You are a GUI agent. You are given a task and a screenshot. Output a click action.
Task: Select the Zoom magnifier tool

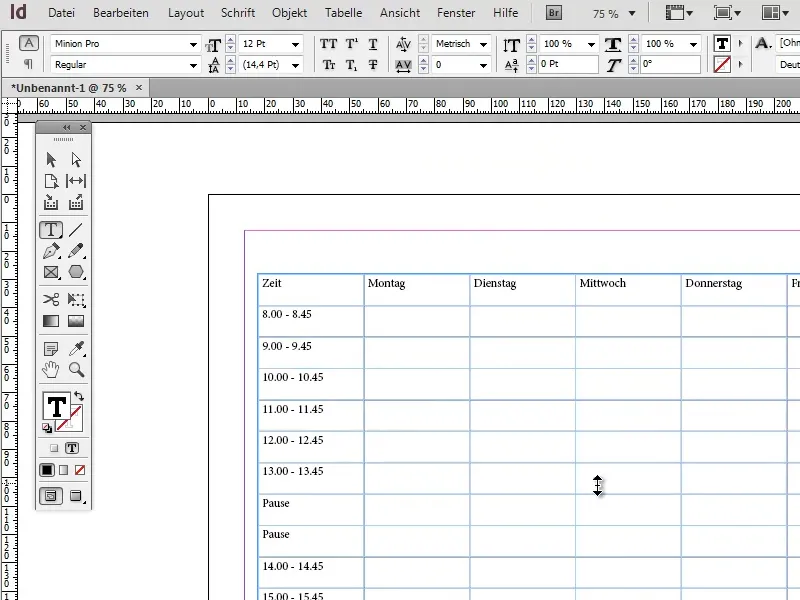click(77, 369)
